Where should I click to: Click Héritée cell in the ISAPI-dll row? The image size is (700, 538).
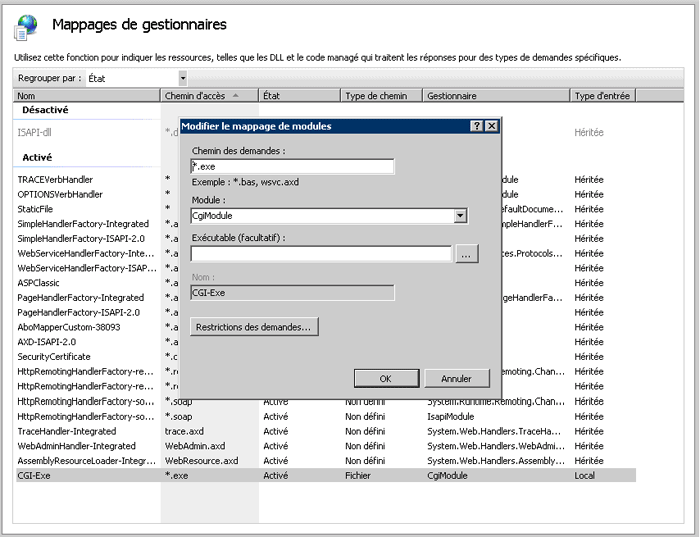589,133
